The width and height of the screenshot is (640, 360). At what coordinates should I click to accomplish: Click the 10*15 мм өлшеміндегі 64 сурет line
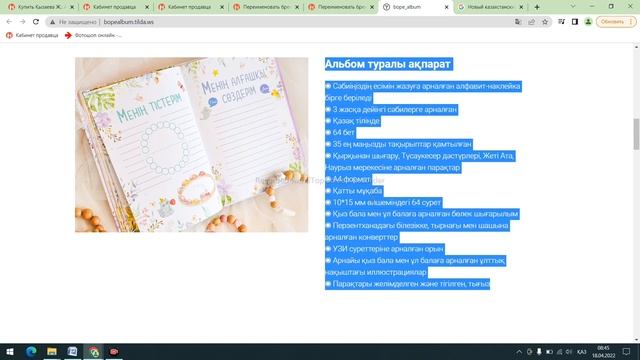pos(383,202)
